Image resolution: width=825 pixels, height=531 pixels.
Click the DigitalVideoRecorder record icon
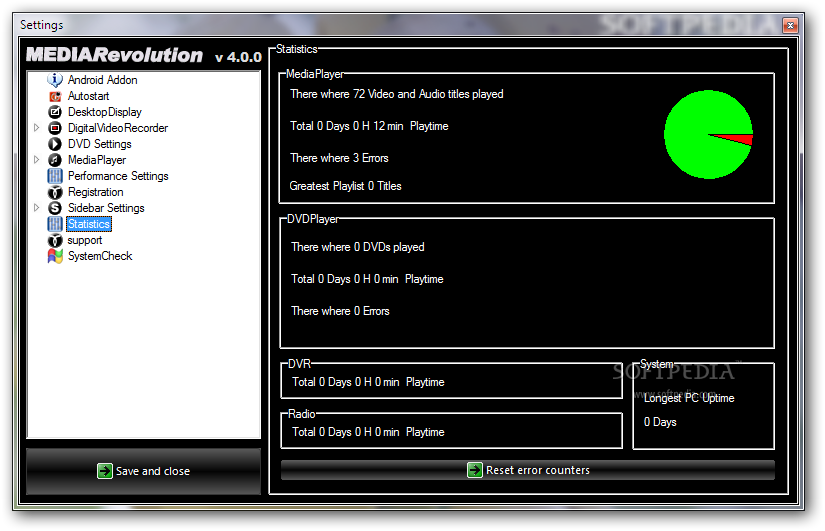55,128
